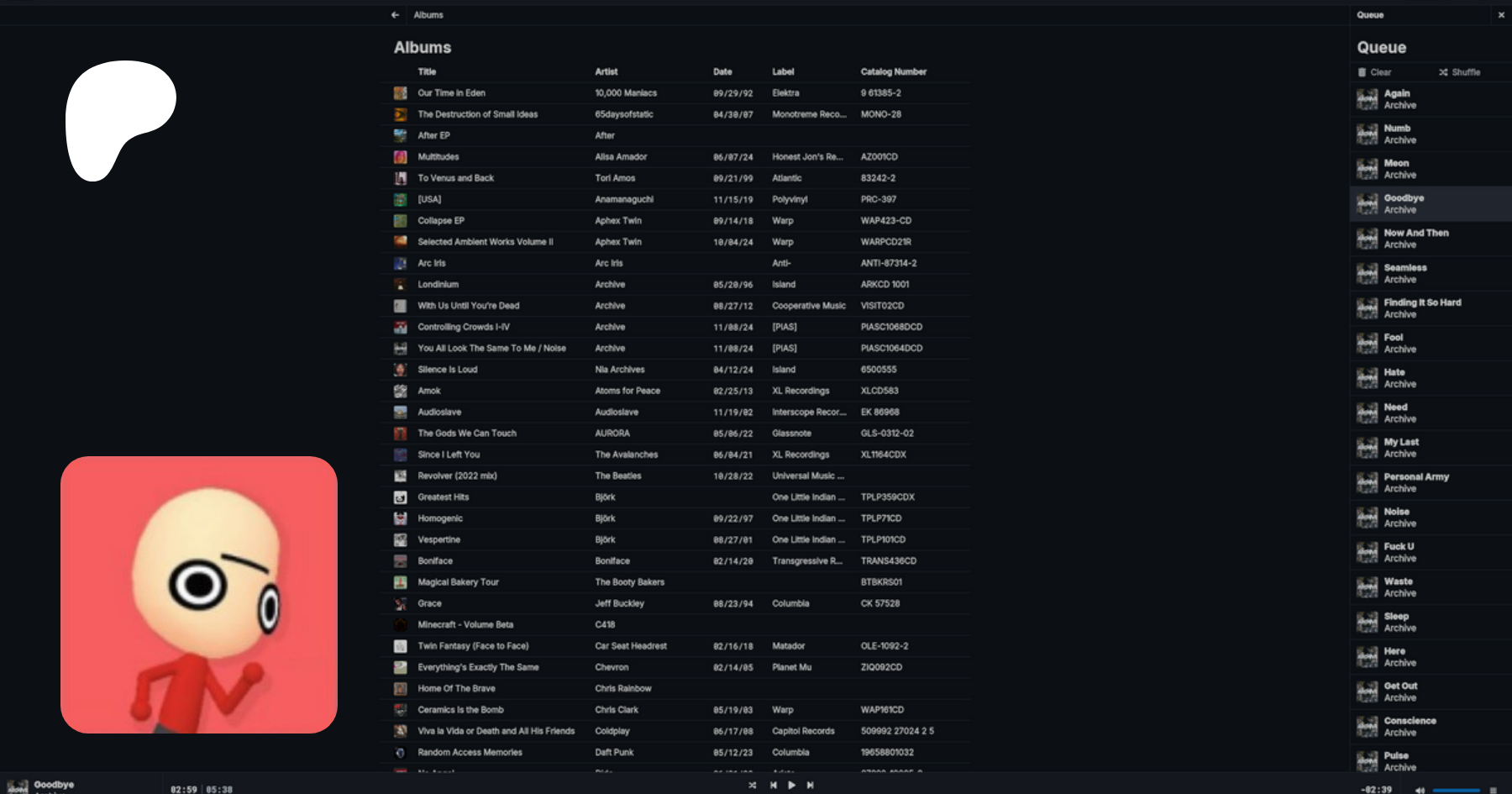Sort albums by Date column header
Screen dimensions: 1512x794
pos(722,72)
